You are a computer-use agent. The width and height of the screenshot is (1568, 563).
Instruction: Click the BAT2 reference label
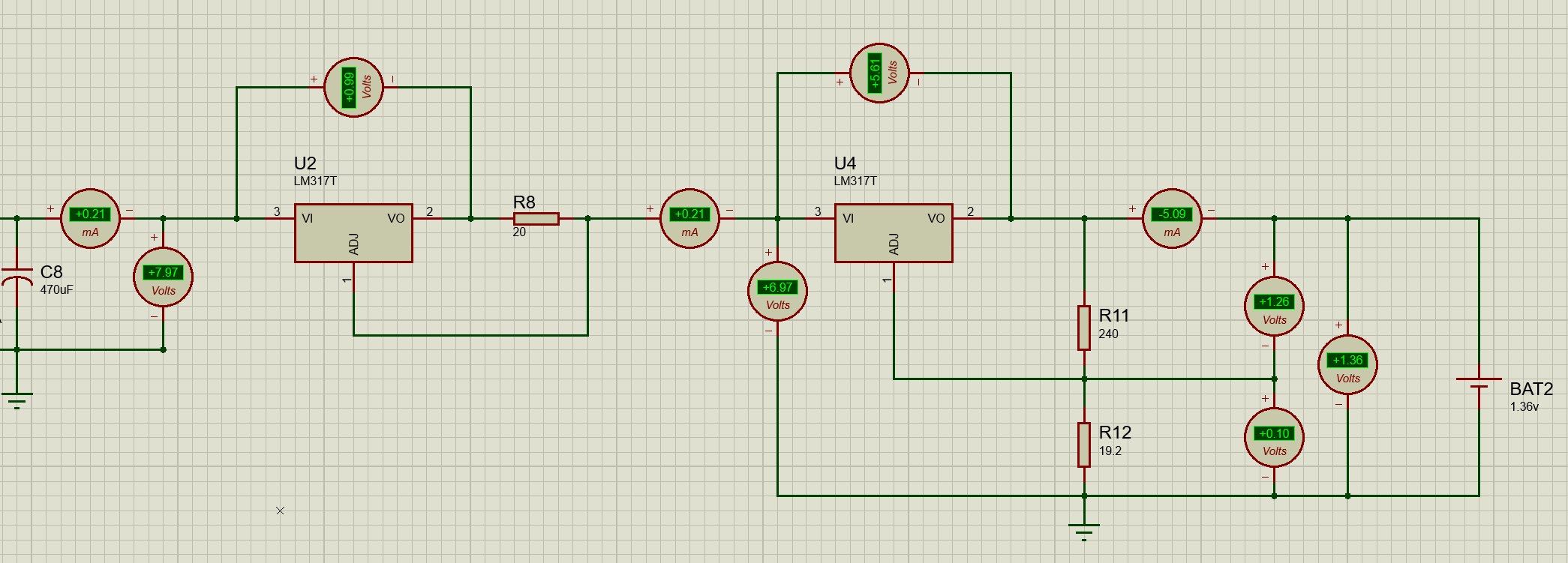pos(1531,389)
